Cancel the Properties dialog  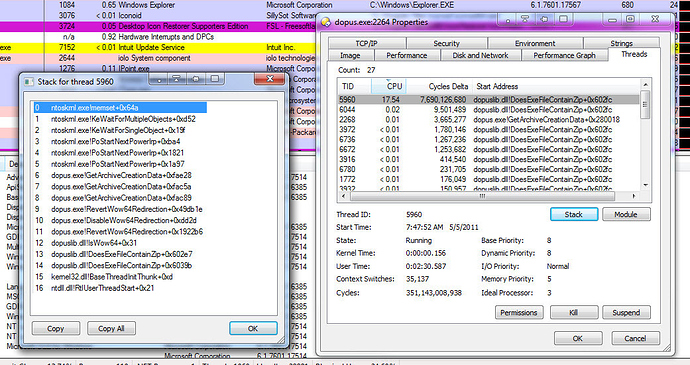click(x=635, y=339)
